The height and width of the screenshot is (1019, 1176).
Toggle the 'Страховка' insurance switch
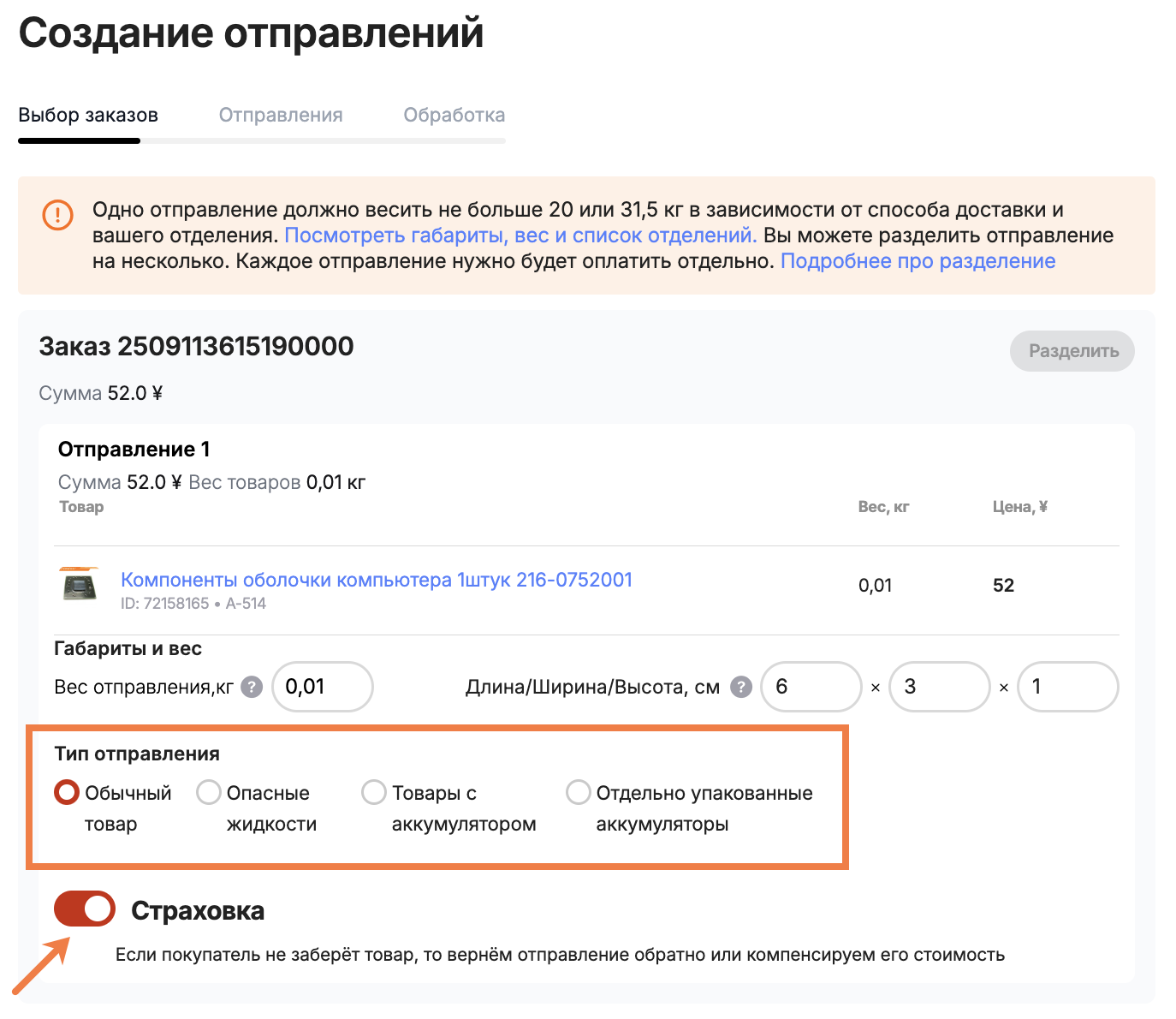[x=85, y=909]
